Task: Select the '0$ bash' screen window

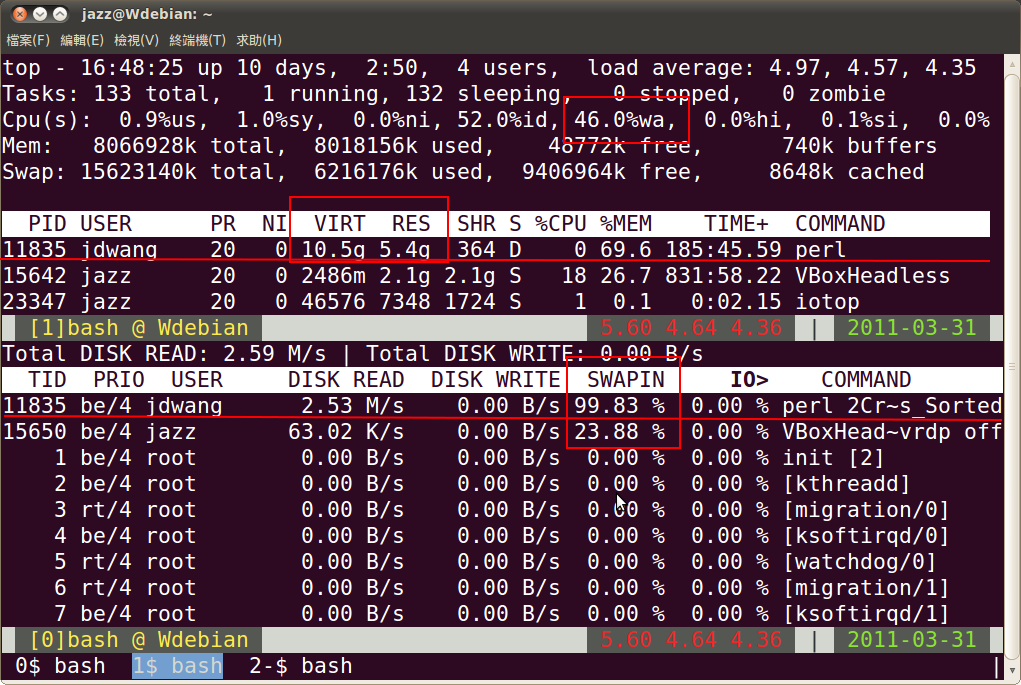Action: [60, 666]
